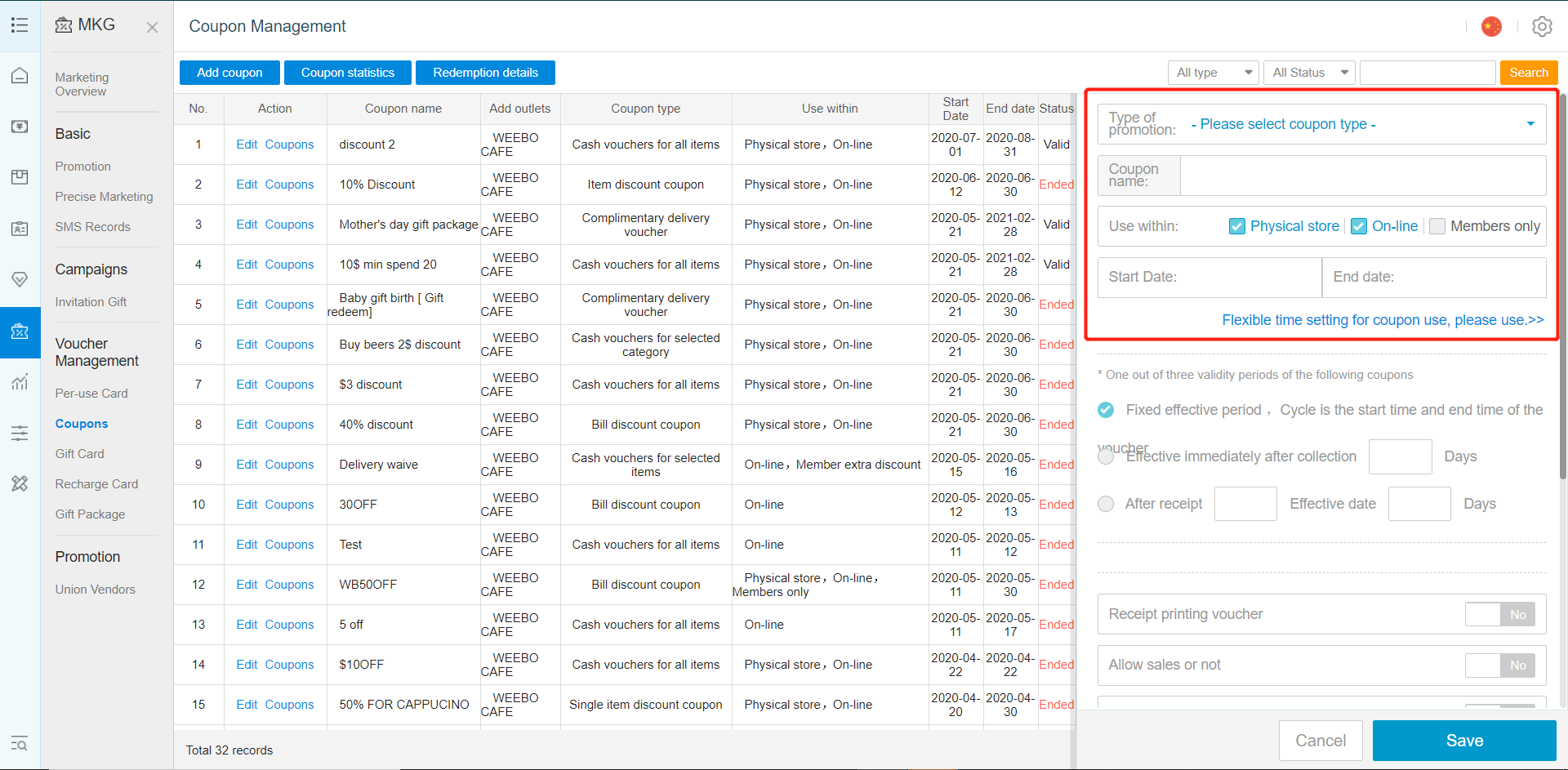The image size is (1568, 770).
Task: Toggle the Physical store checkbox
Action: coord(1237,226)
